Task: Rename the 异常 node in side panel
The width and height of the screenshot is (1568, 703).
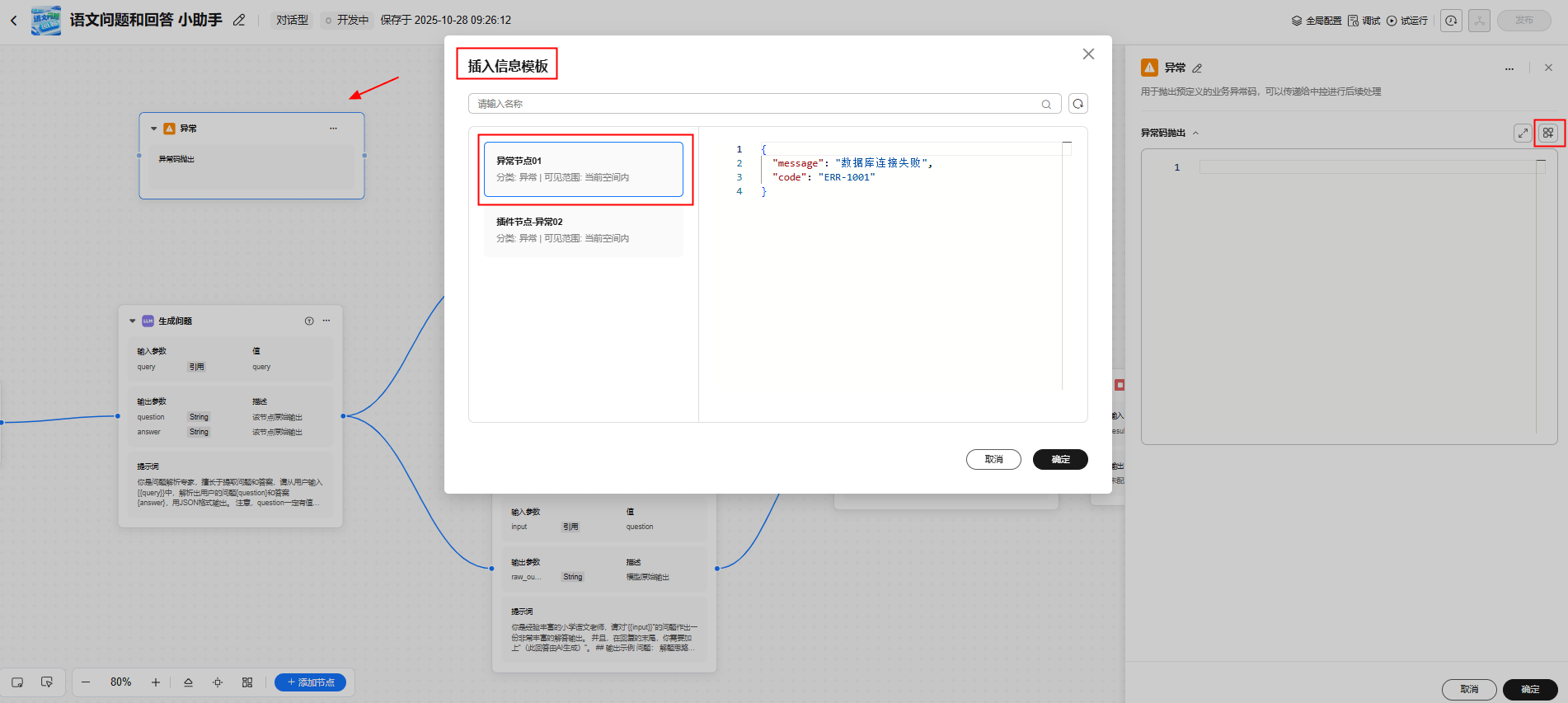Action: tap(1197, 68)
